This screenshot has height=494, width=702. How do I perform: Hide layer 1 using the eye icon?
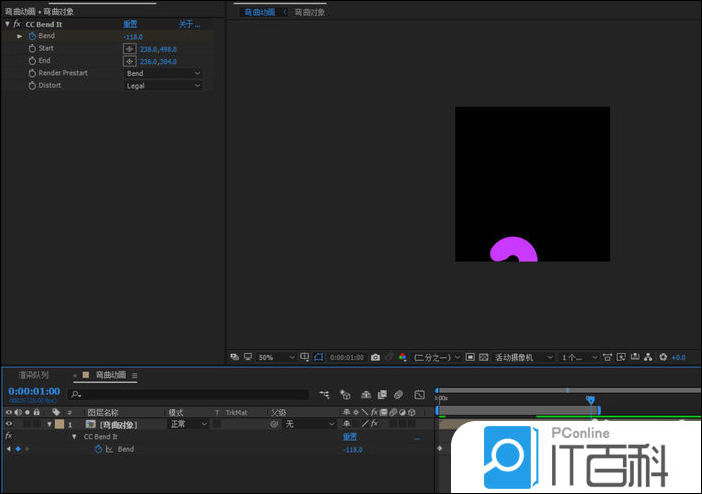coord(9,424)
